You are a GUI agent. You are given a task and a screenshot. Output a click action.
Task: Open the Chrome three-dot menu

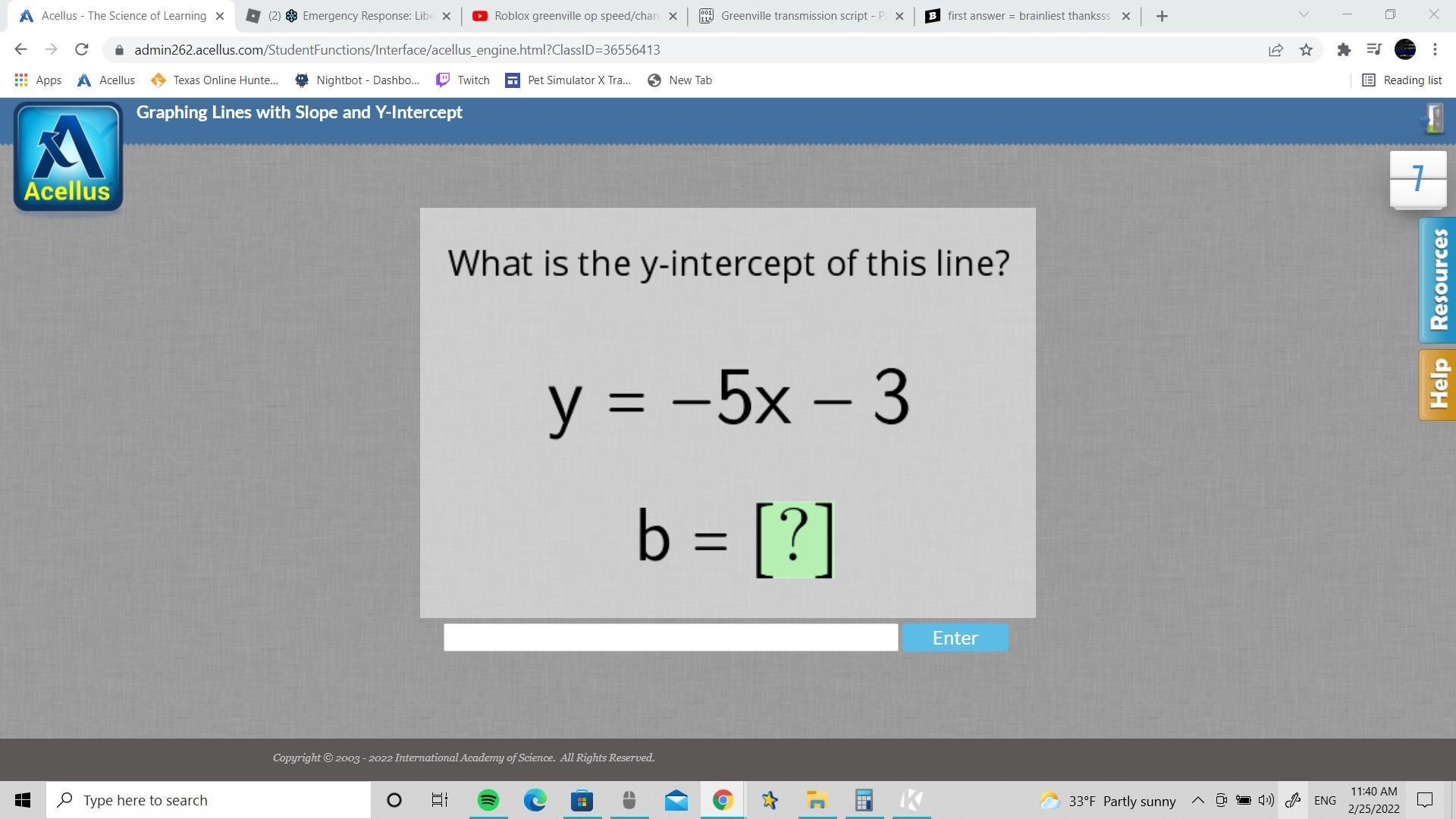tap(1435, 50)
